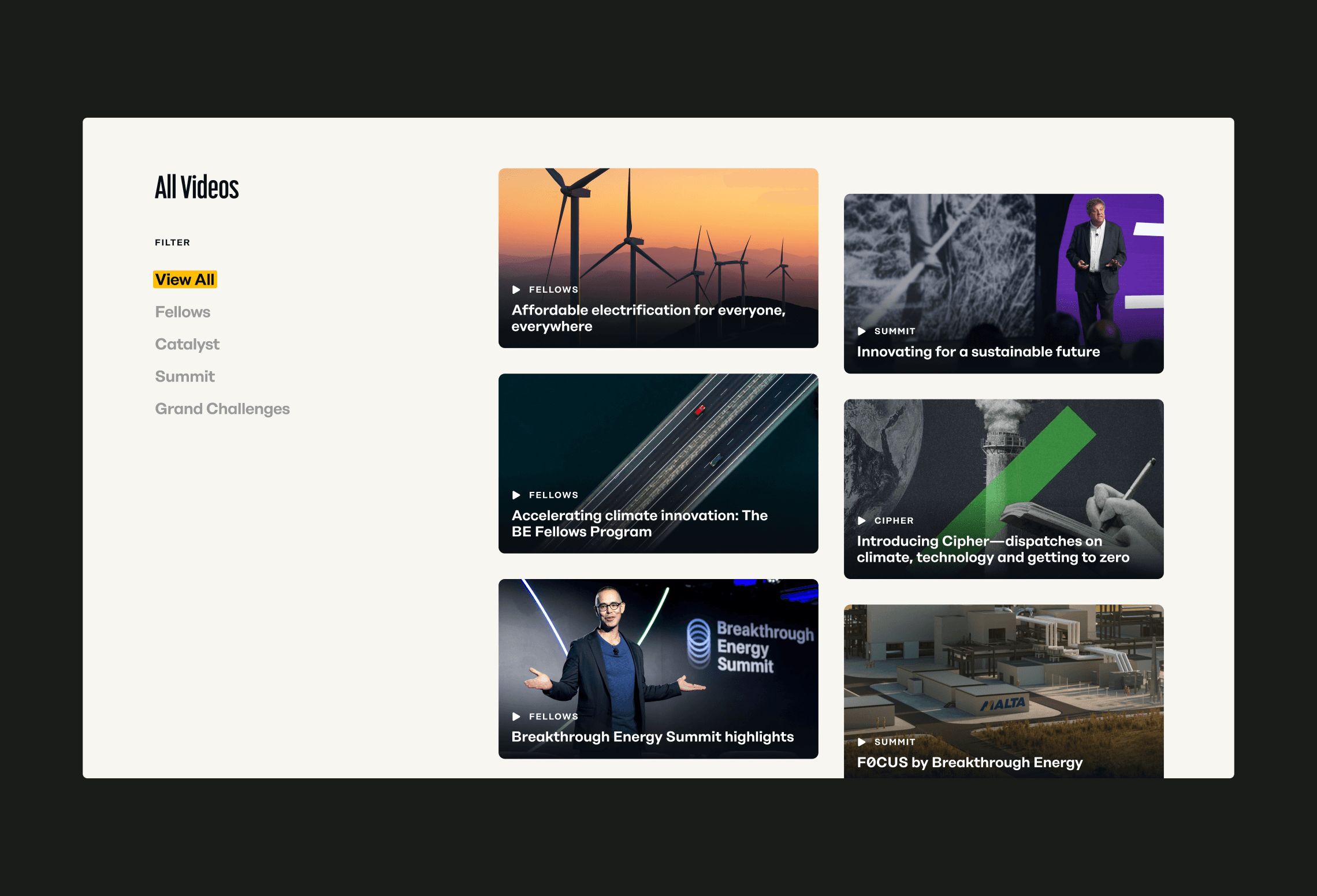Open 'Breakthrough Energy Summit highlights' title
Viewport: 1317px width, 896px height.
tap(652, 737)
